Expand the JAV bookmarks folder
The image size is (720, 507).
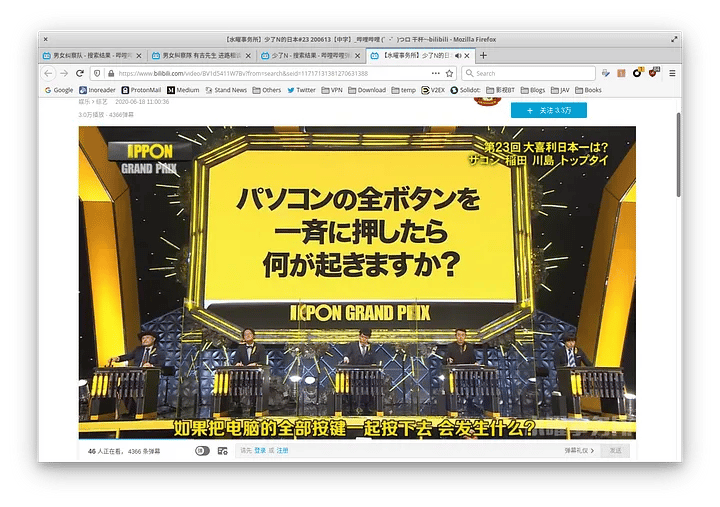coord(560,90)
